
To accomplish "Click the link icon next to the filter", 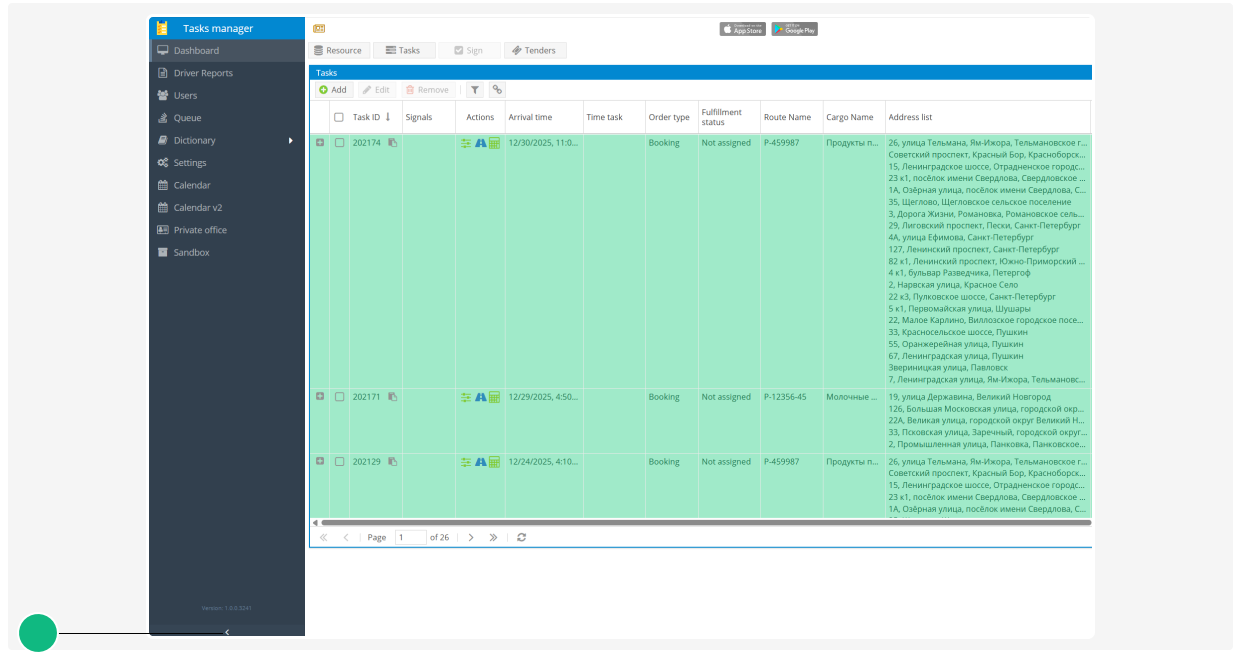I will pos(497,89).
